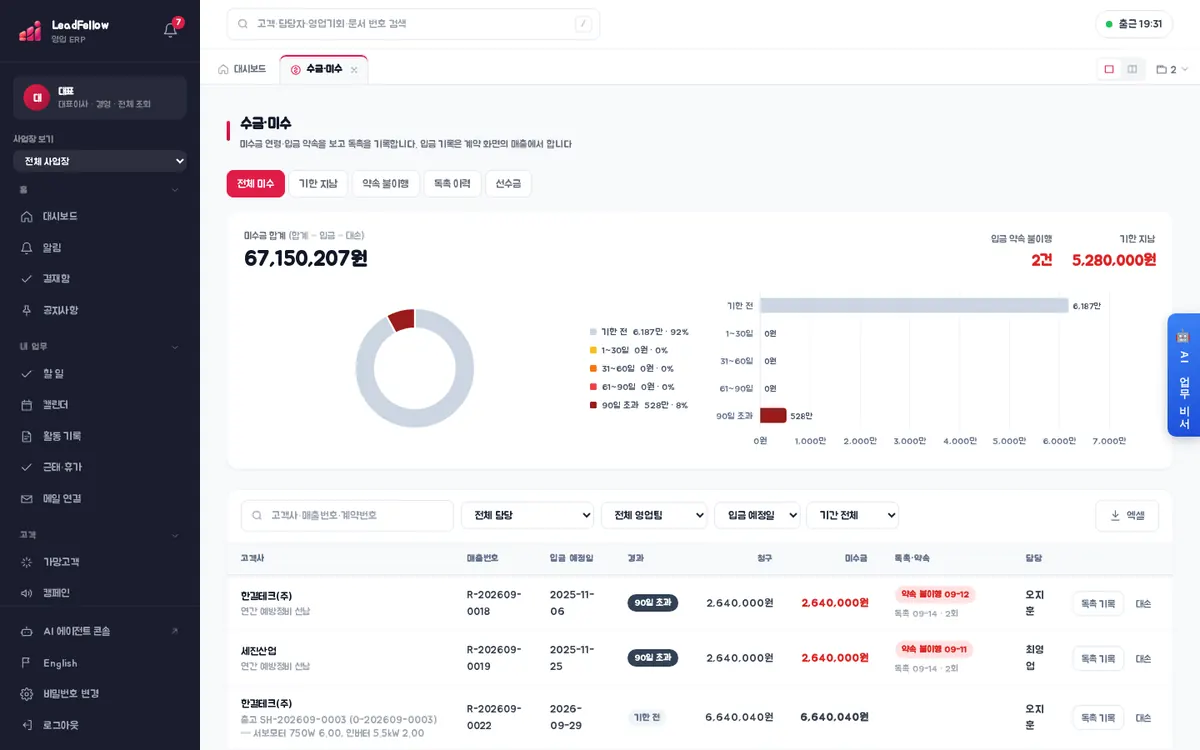Viewport: 1200px width, 750px height.
Task: Switch to split-pane view layout
Action: point(1132,69)
